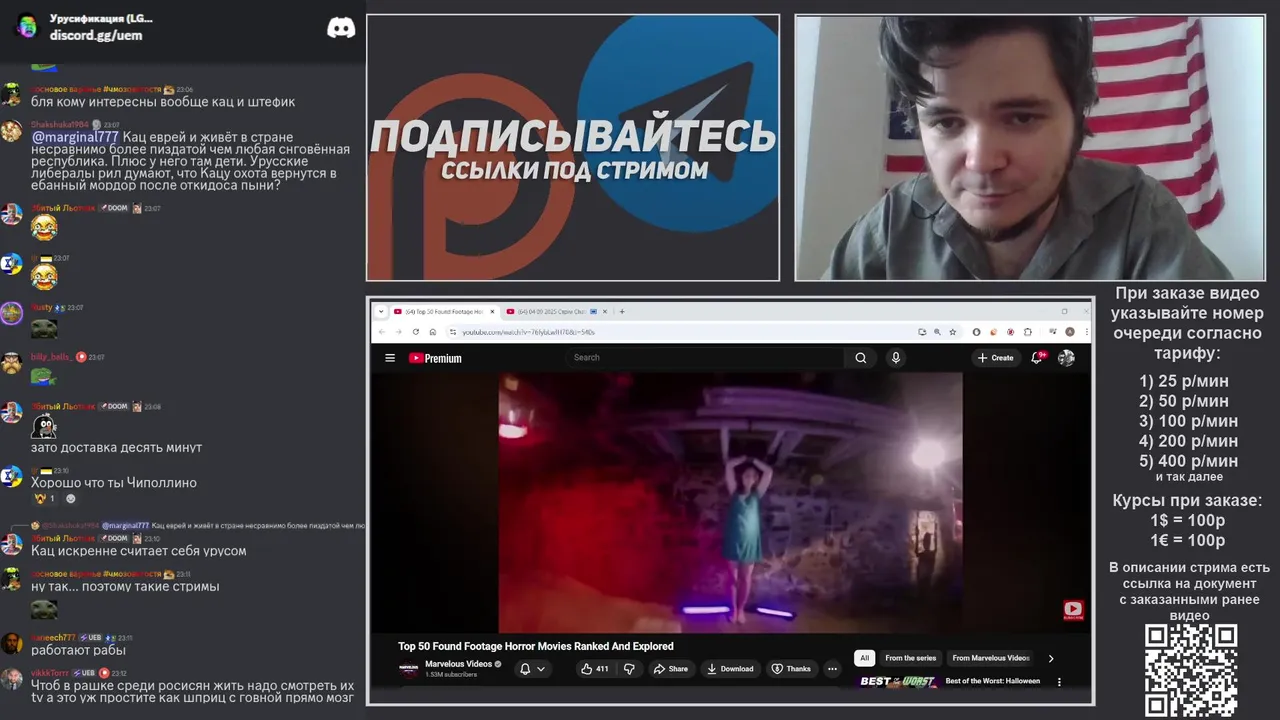Click the Download button under the video
The image size is (1280, 720).
(x=730, y=669)
